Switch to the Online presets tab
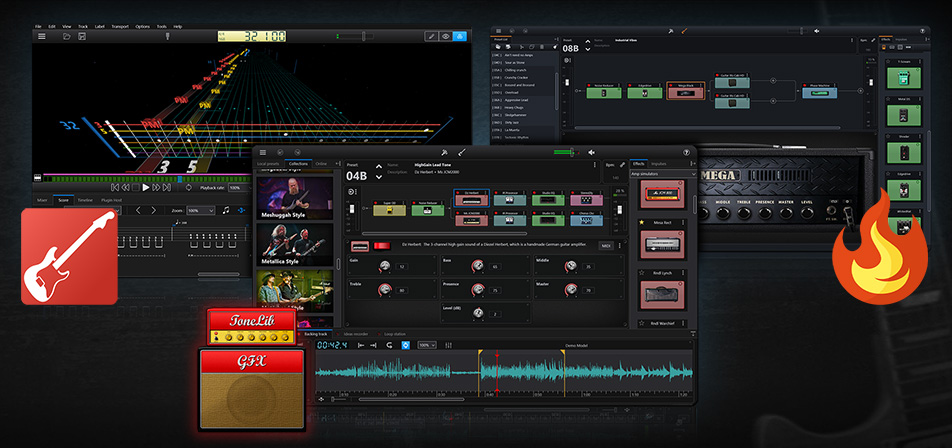 click(x=321, y=163)
